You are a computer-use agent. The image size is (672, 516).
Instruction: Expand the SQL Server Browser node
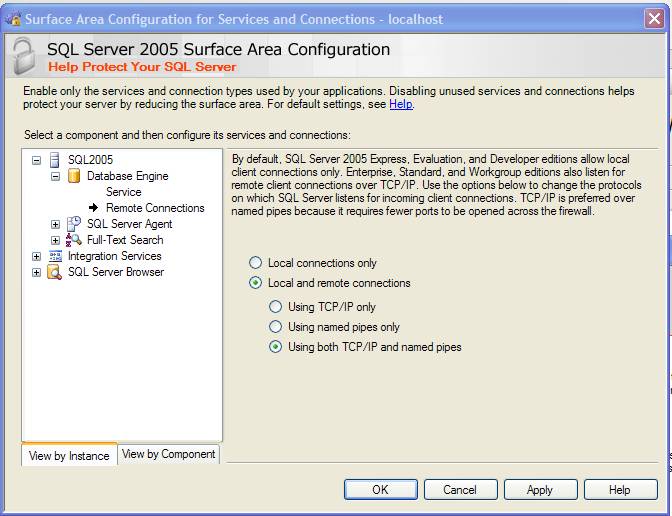[x=36, y=273]
